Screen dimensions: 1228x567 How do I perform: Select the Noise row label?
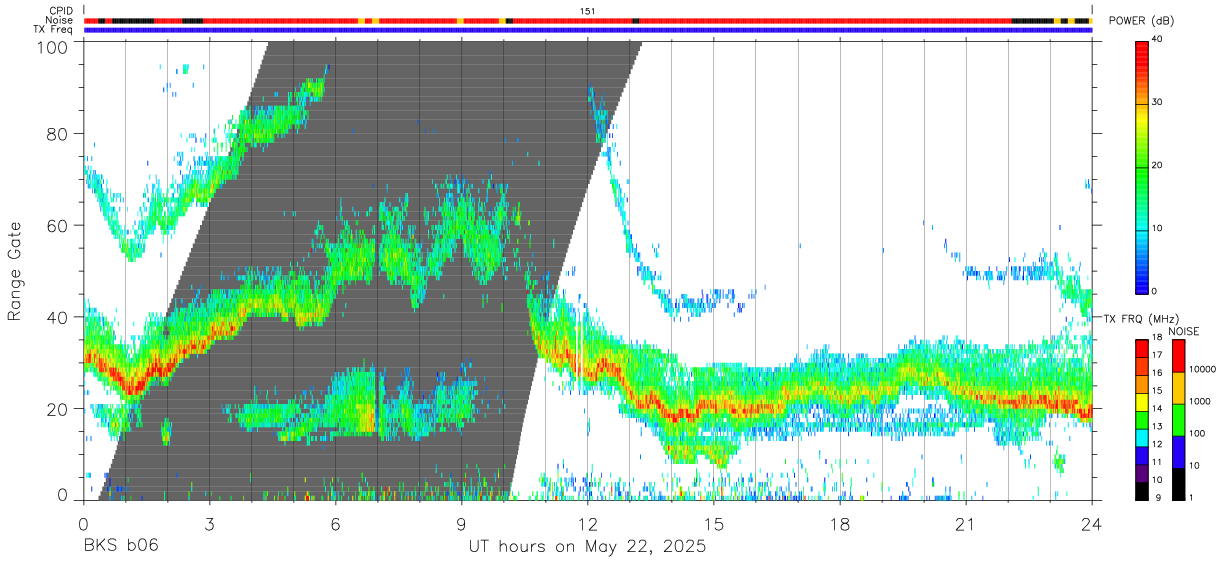[x=59, y=20]
